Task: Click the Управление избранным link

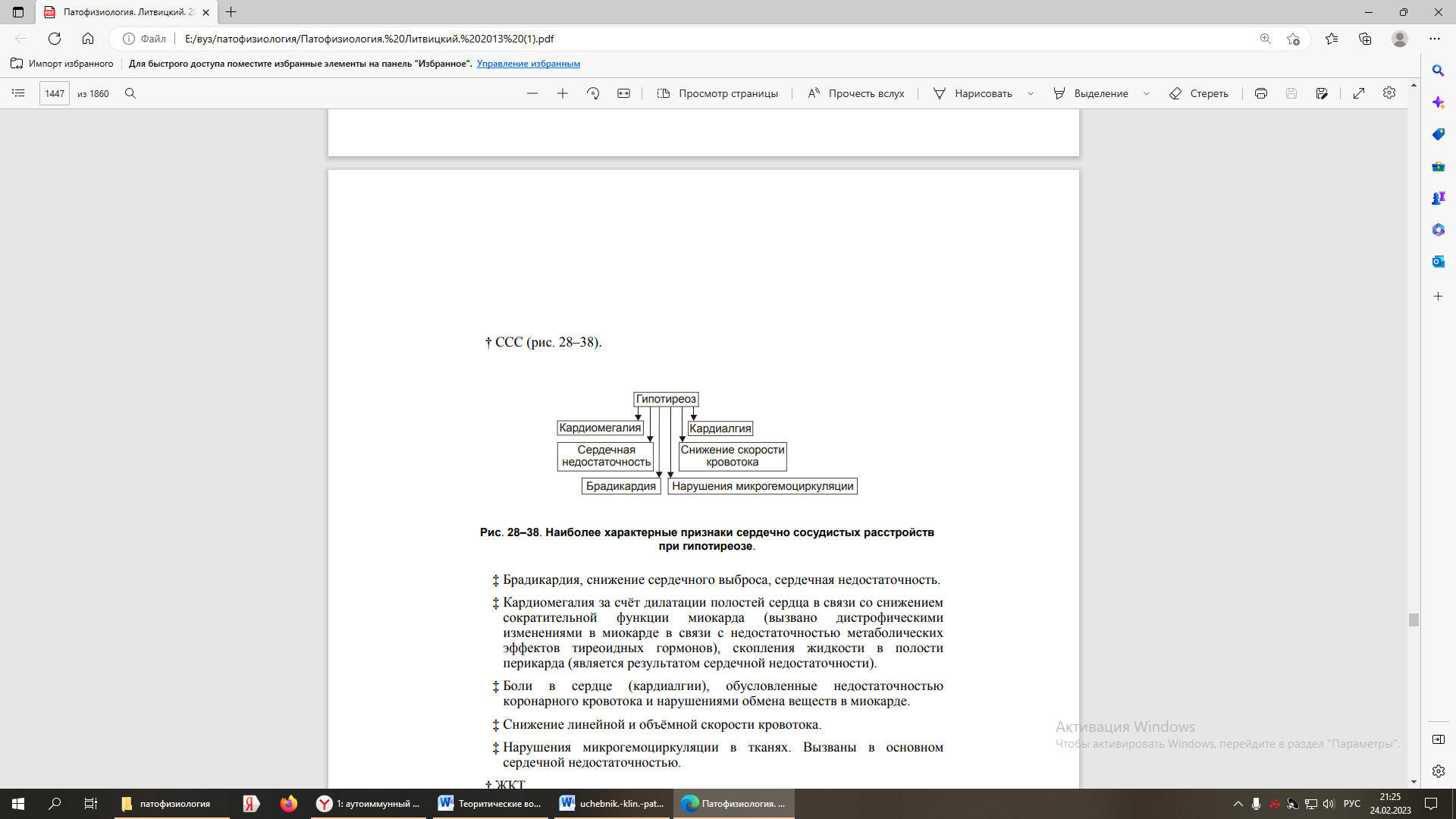Action: (x=529, y=64)
